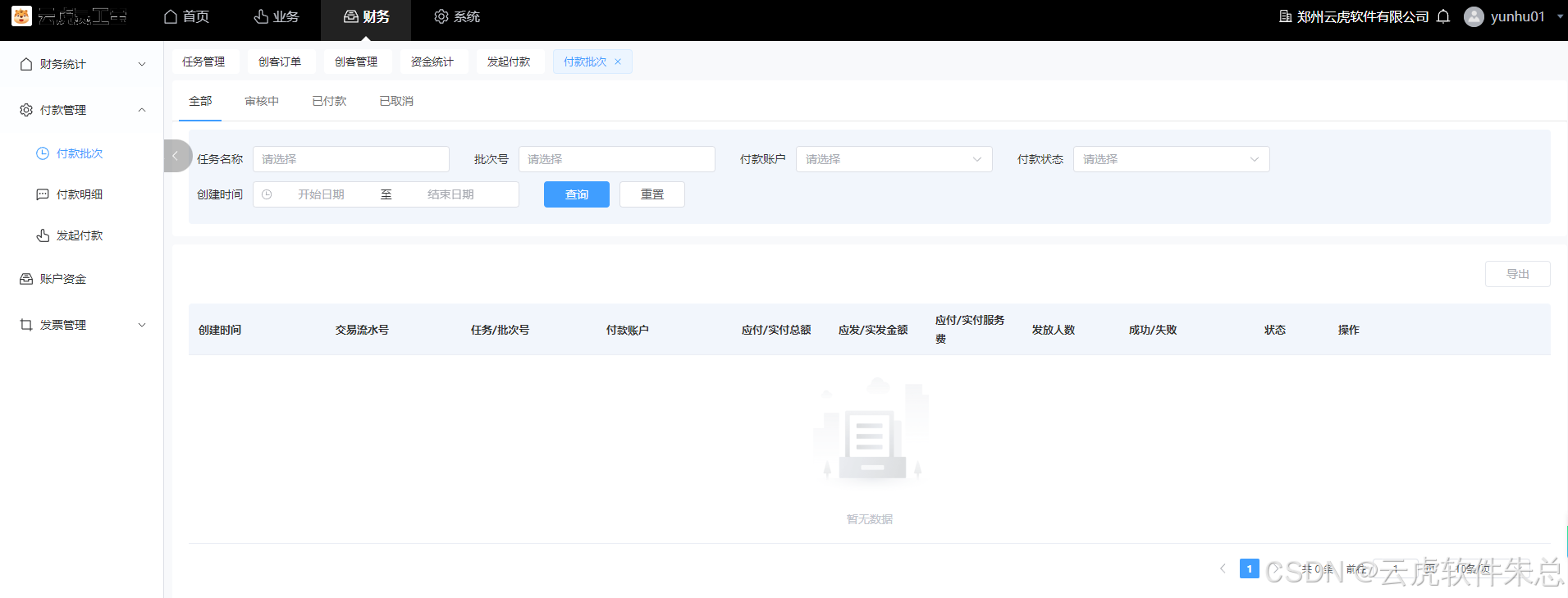Open the 付款状态 dropdown

pos(1171,159)
